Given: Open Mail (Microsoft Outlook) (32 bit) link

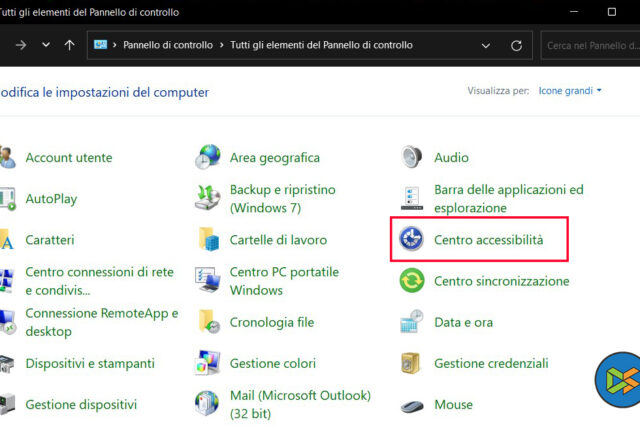Looking at the screenshot, I should click(x=300, y=405).
